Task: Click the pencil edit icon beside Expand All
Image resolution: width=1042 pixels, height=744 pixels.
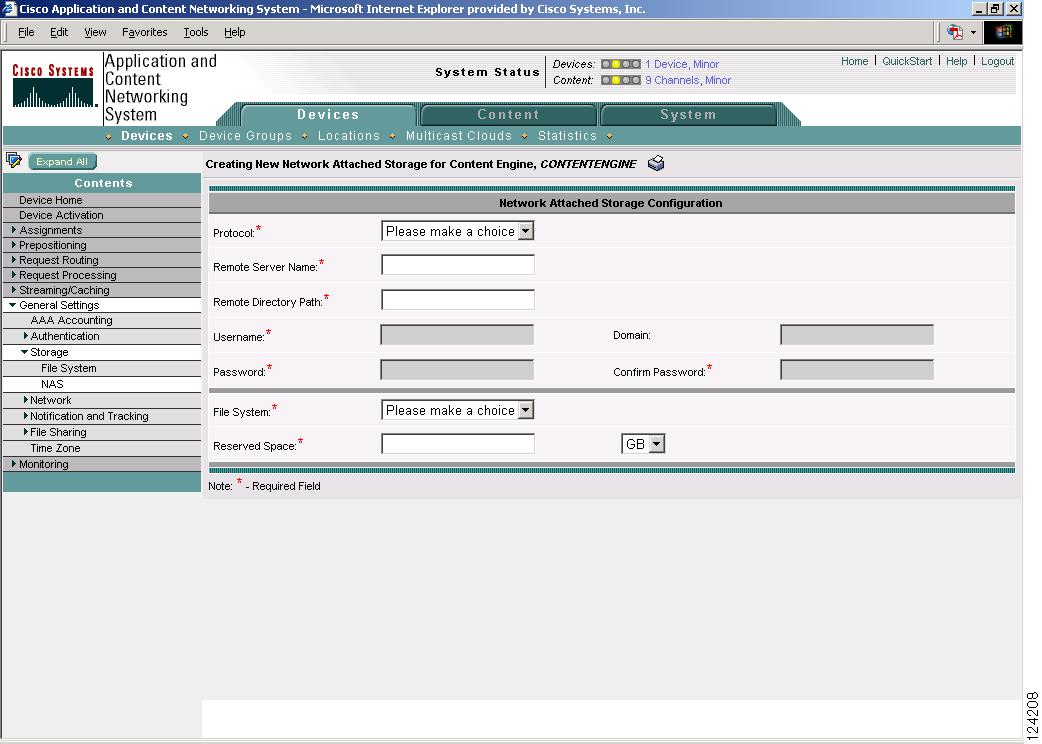Action: click(x=14, y=160)
